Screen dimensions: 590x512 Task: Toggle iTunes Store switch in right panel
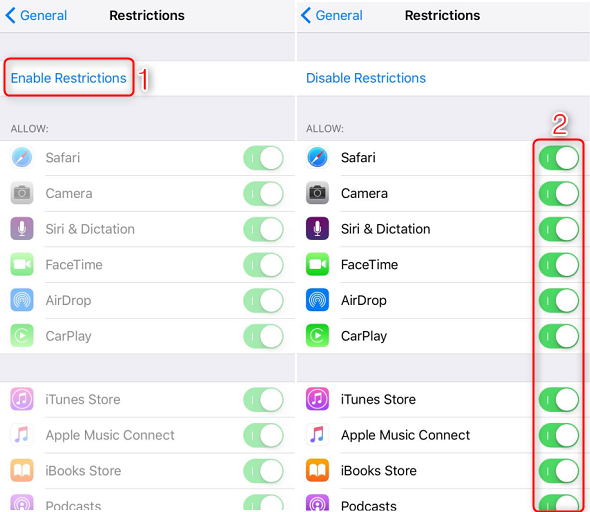(559, 400)
